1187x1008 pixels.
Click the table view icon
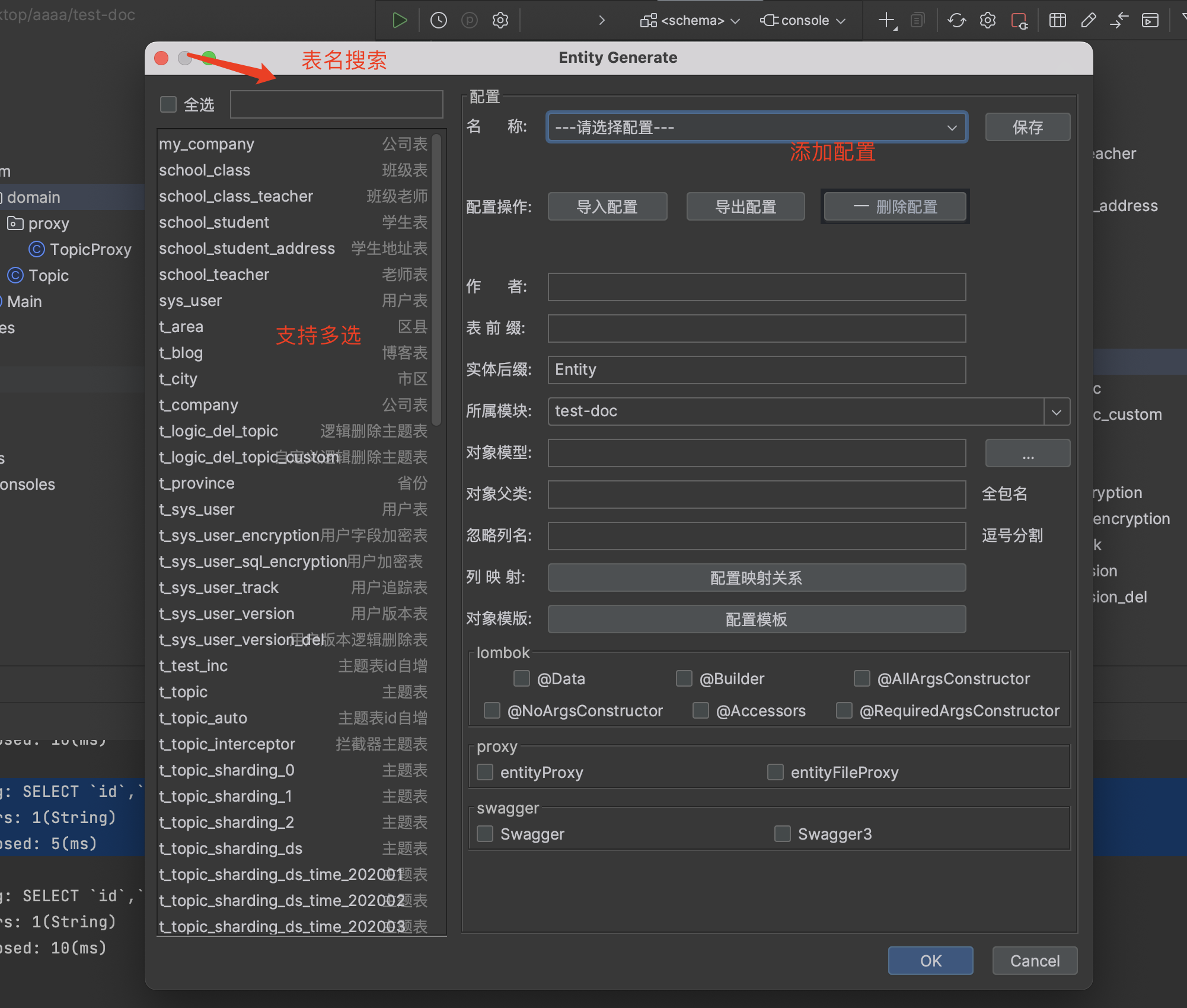click(x=1057, y=21)
